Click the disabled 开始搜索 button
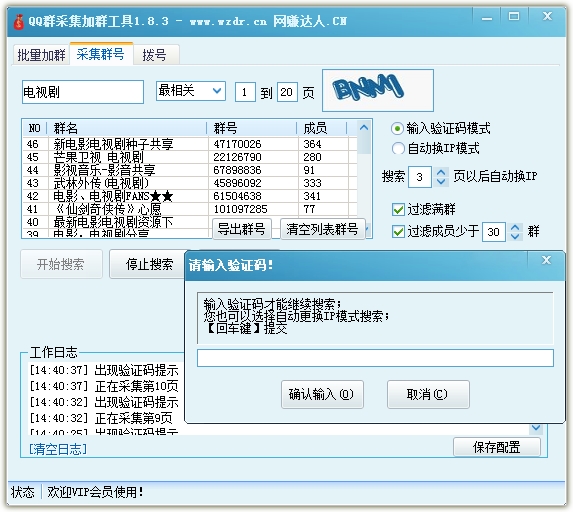The height and width of the screenshot is (512, 573). 61,264
